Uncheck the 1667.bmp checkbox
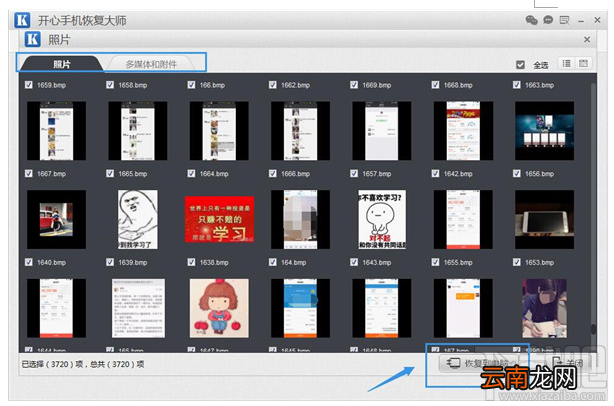The width and height of the screenshot is (614, 406). tap(29, 173)
